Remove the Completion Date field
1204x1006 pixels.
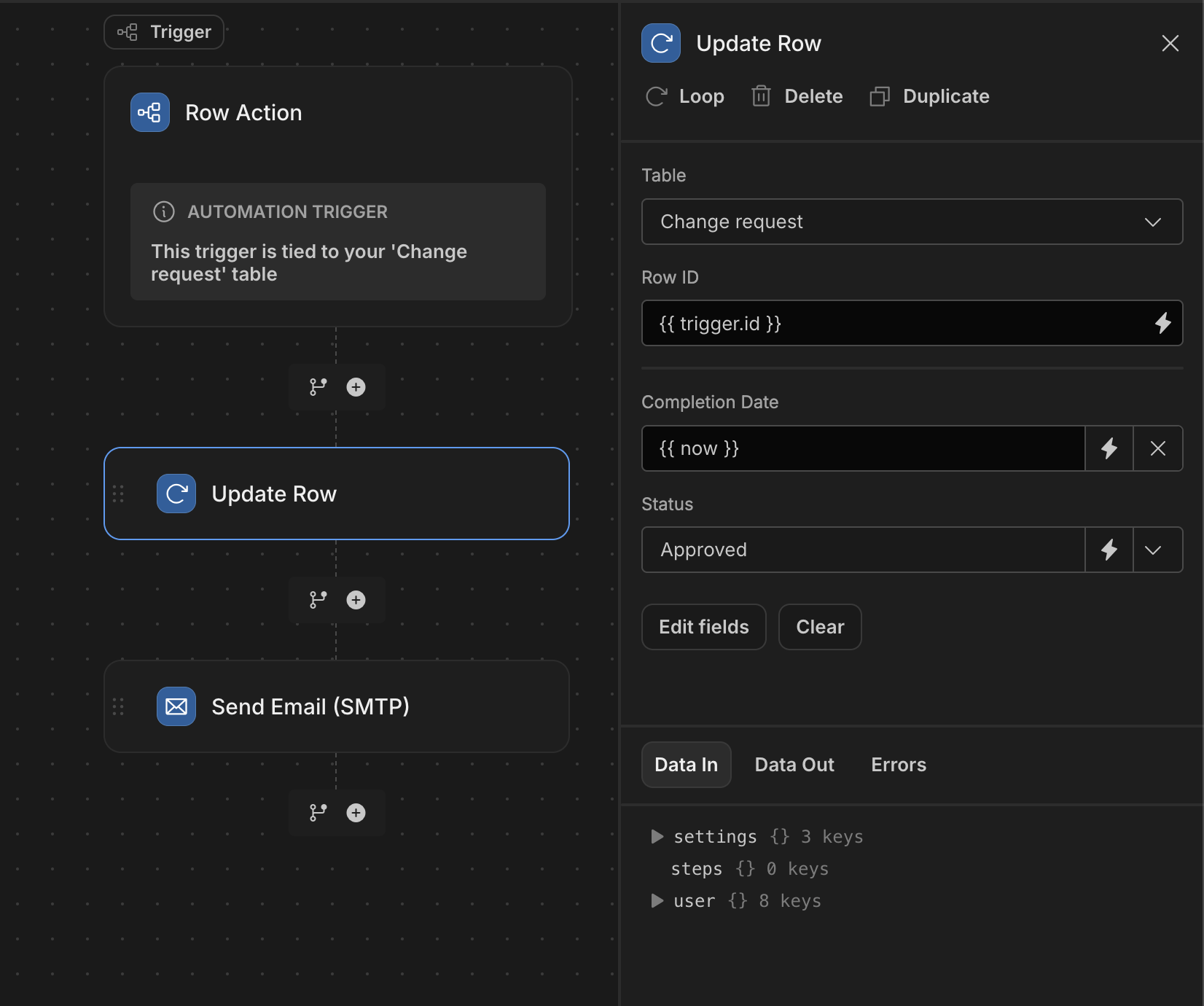point(1158,448)
